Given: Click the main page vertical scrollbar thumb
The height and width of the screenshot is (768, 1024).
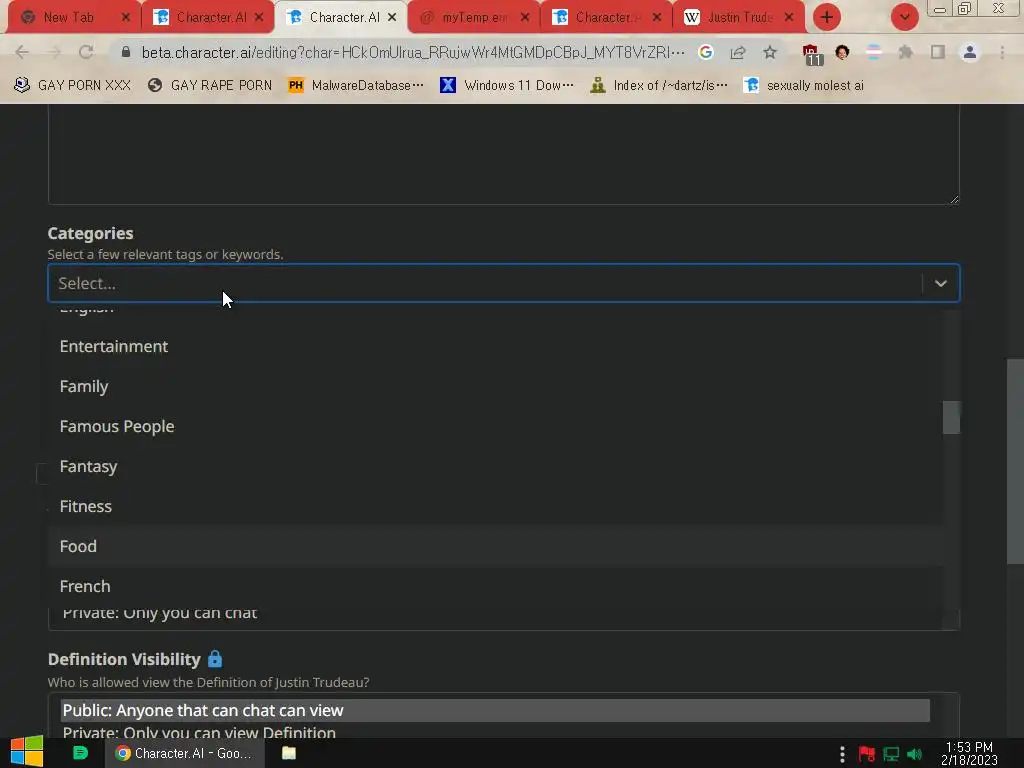Looking at the screenshot, I should 1015,461.
